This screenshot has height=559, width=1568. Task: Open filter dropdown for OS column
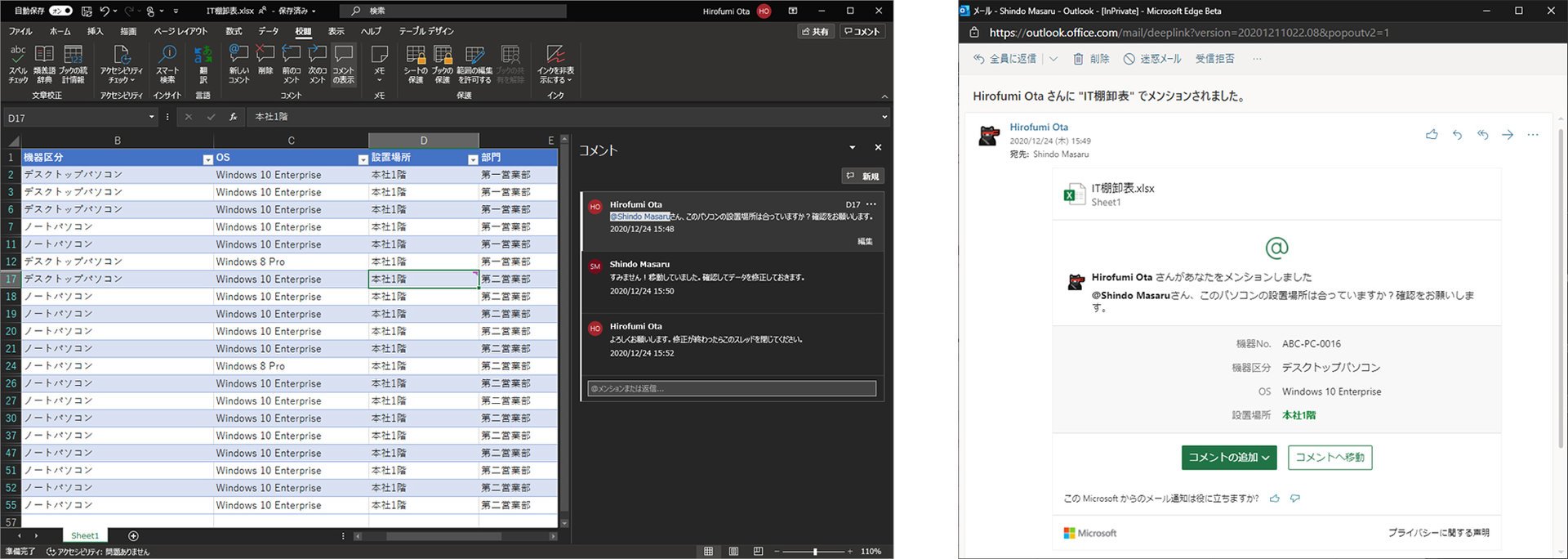pos(363,159)
